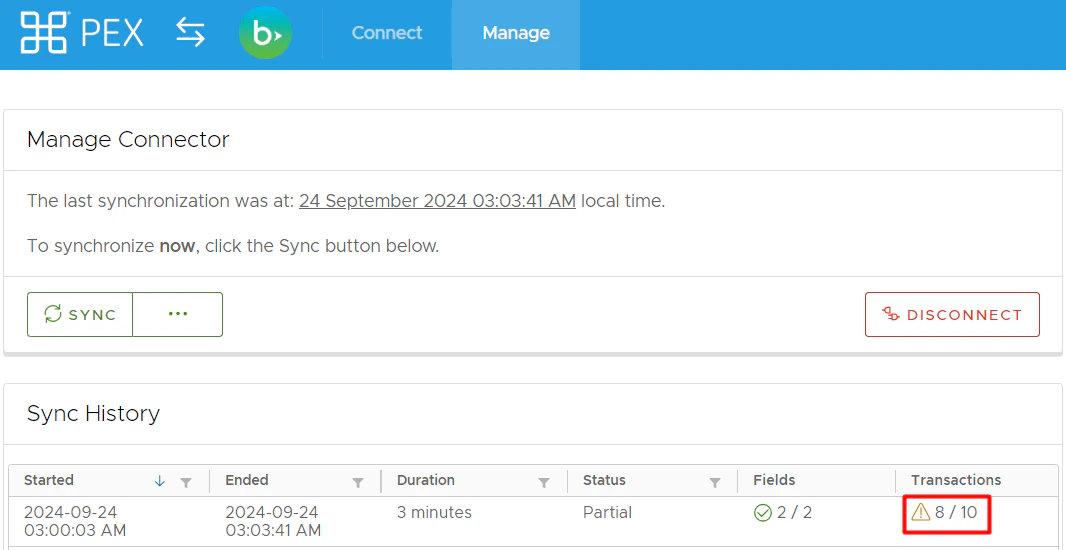The image size is (1066, 550).
Task: Open the Manage tab
Action: click(x=516, y=33)
